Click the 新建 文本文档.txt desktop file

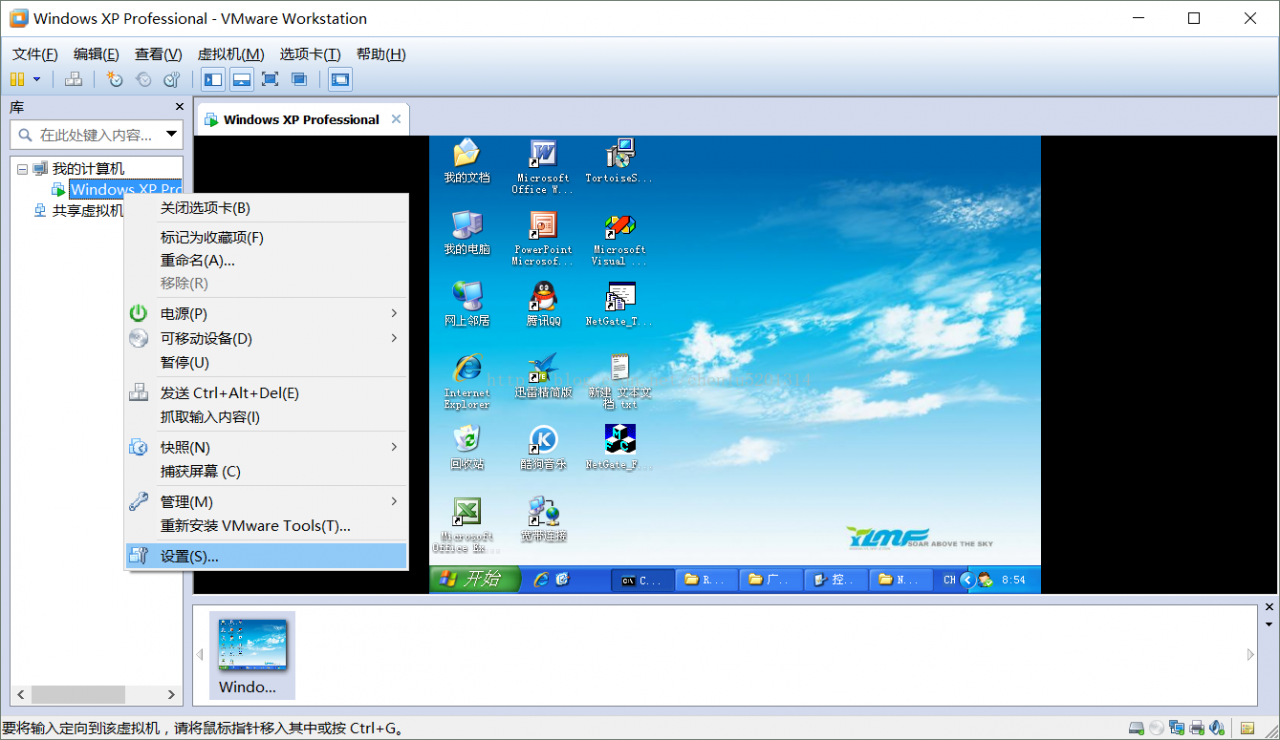pyautogui.click(x=619, y=382)
